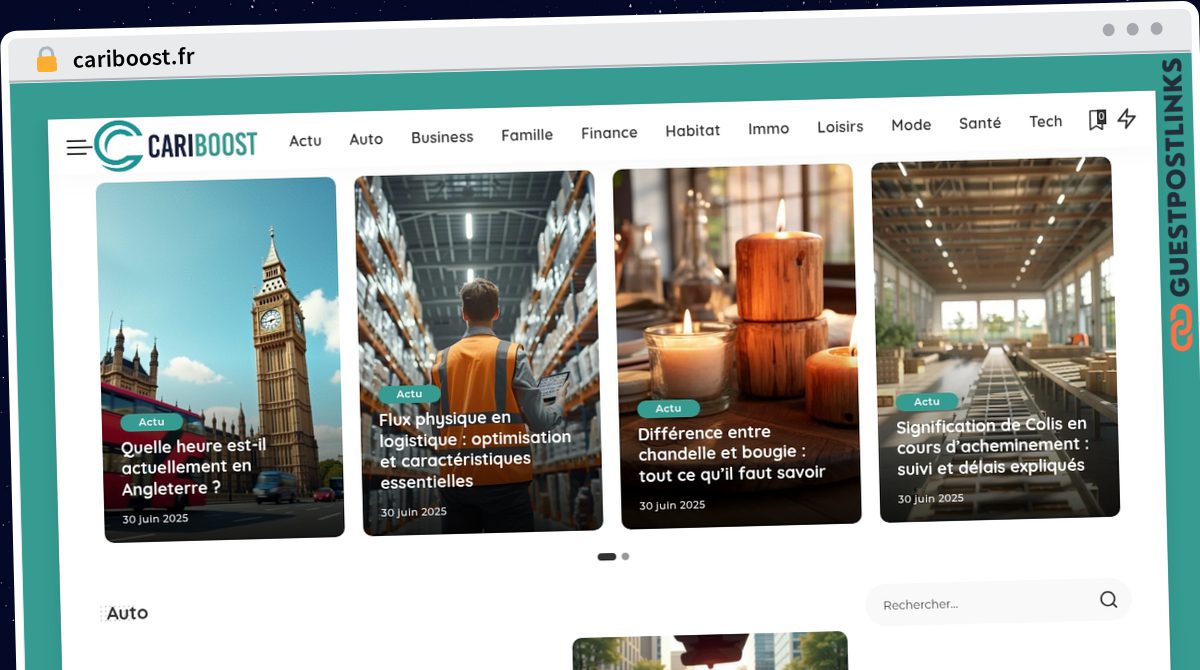Image resolution: width=1200 pixels, height=670 pixels.
Task: Navigate to the Santé section
Action: coord(979,123)
